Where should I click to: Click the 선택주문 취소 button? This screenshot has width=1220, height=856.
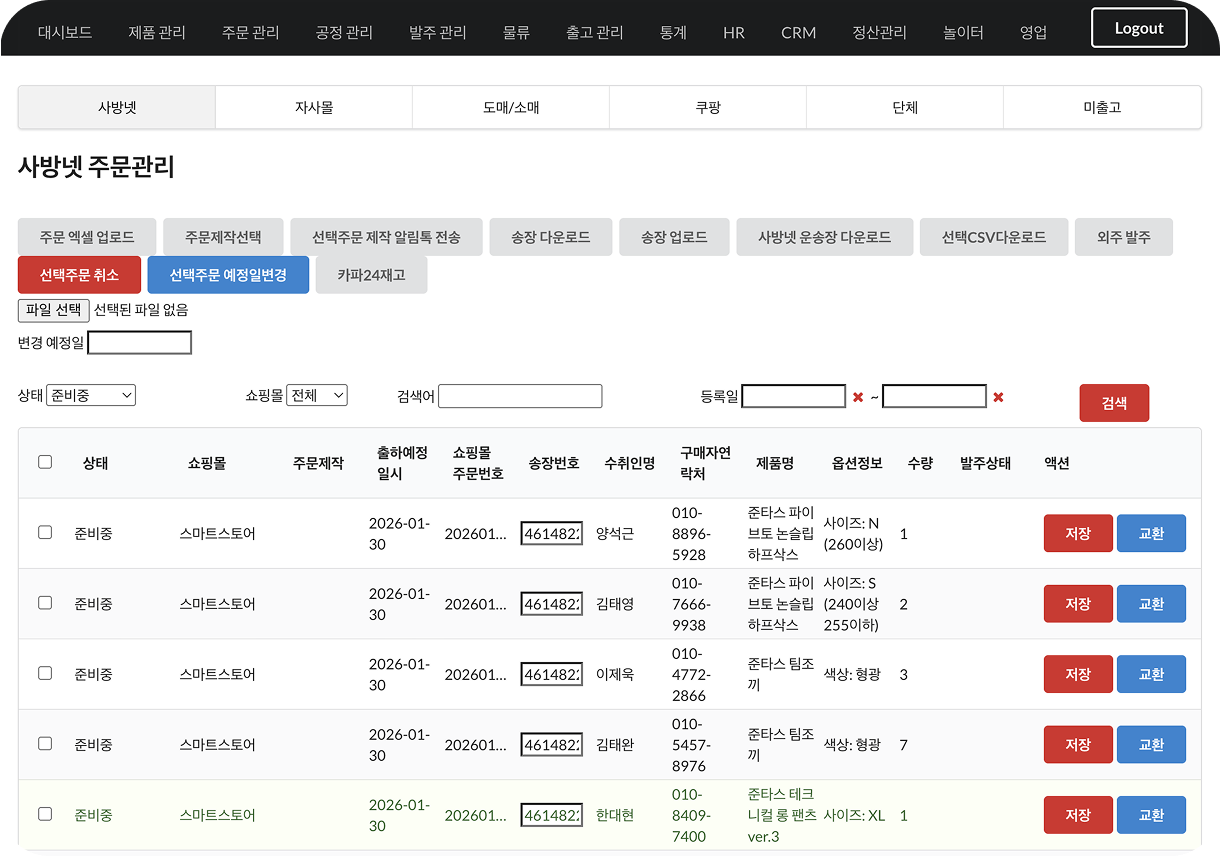click(x=80, y=275)
